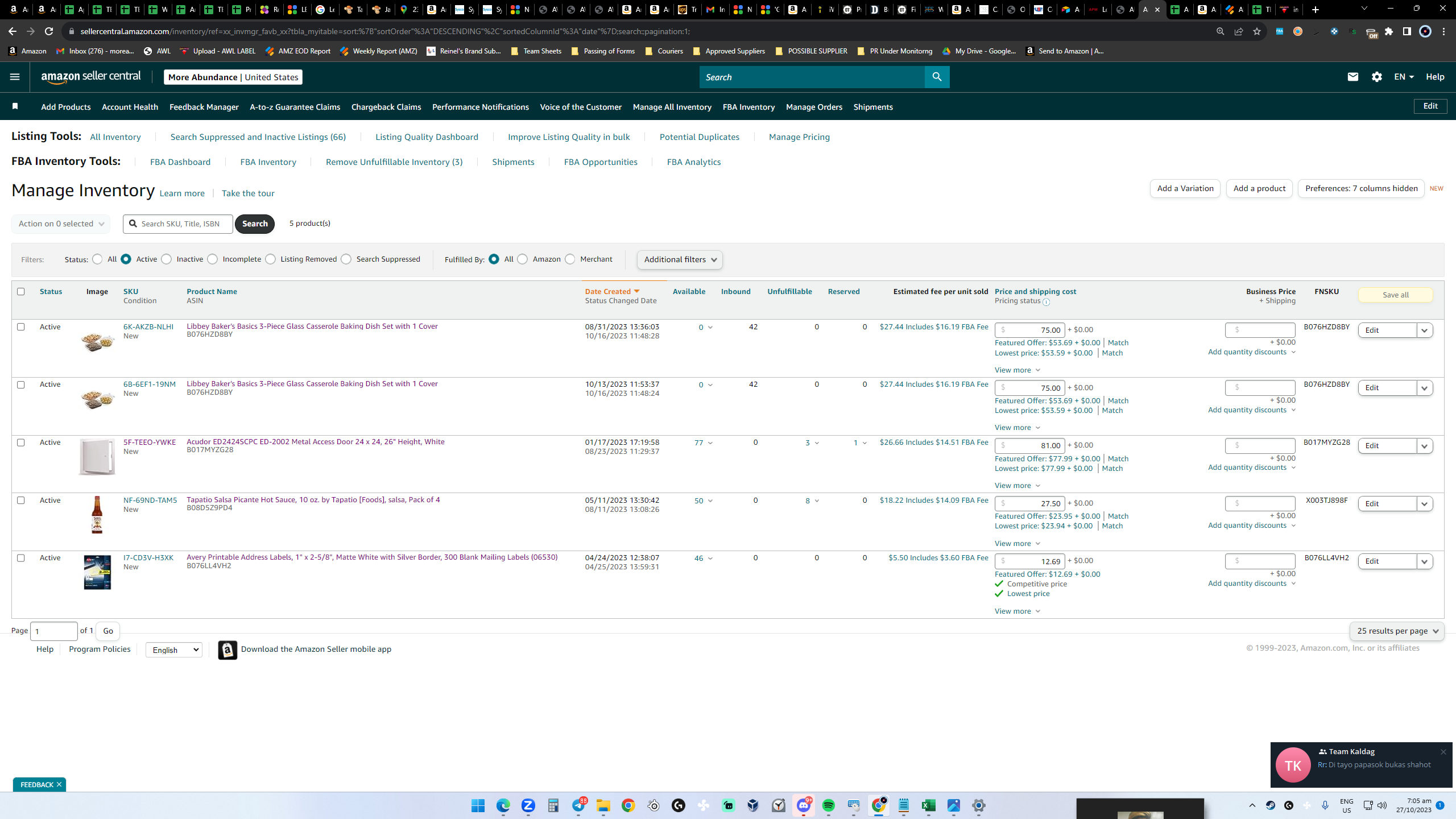Open Preferences: 7 columns hidden
1456x819 pixels.
pos(1361,188)
